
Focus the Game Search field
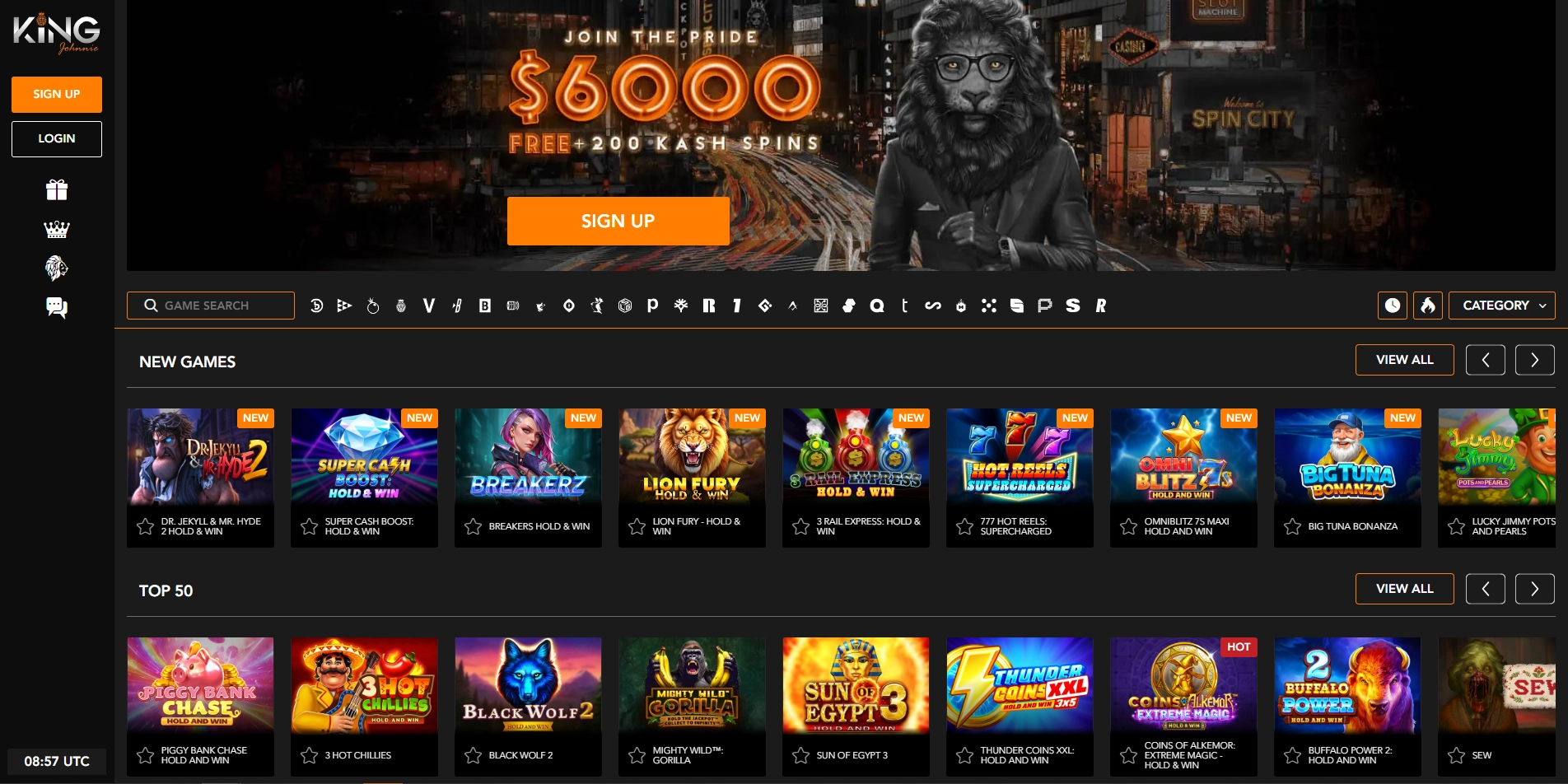tap(211, 306)
